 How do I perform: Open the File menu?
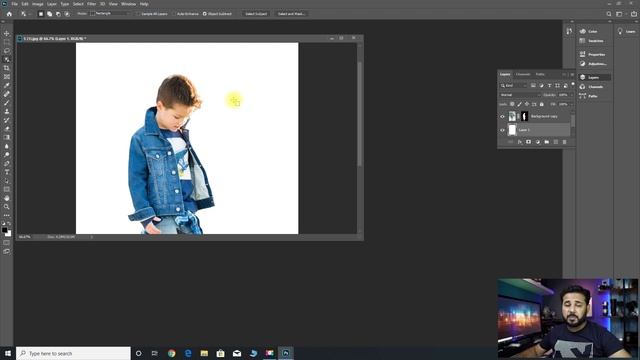click(x=14, y=4)
